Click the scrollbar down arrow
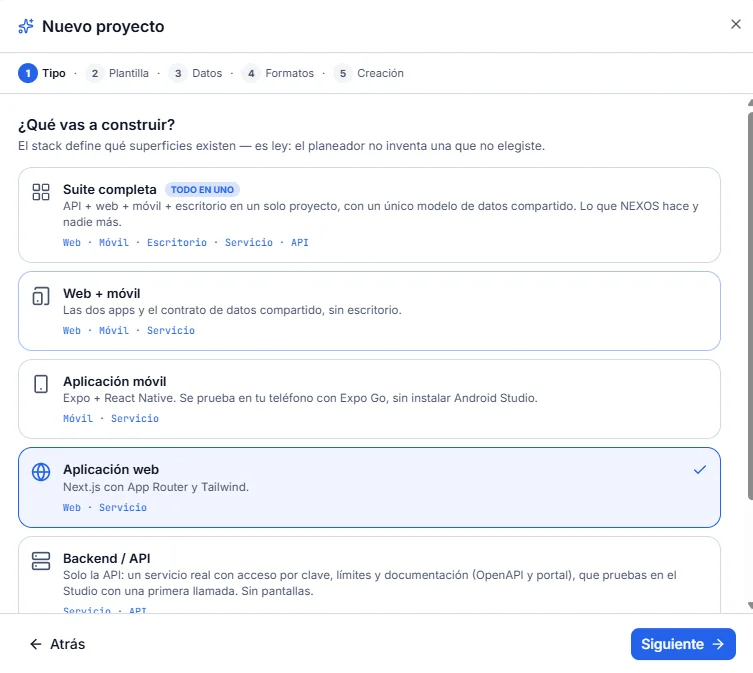 (x=750, y=606)
